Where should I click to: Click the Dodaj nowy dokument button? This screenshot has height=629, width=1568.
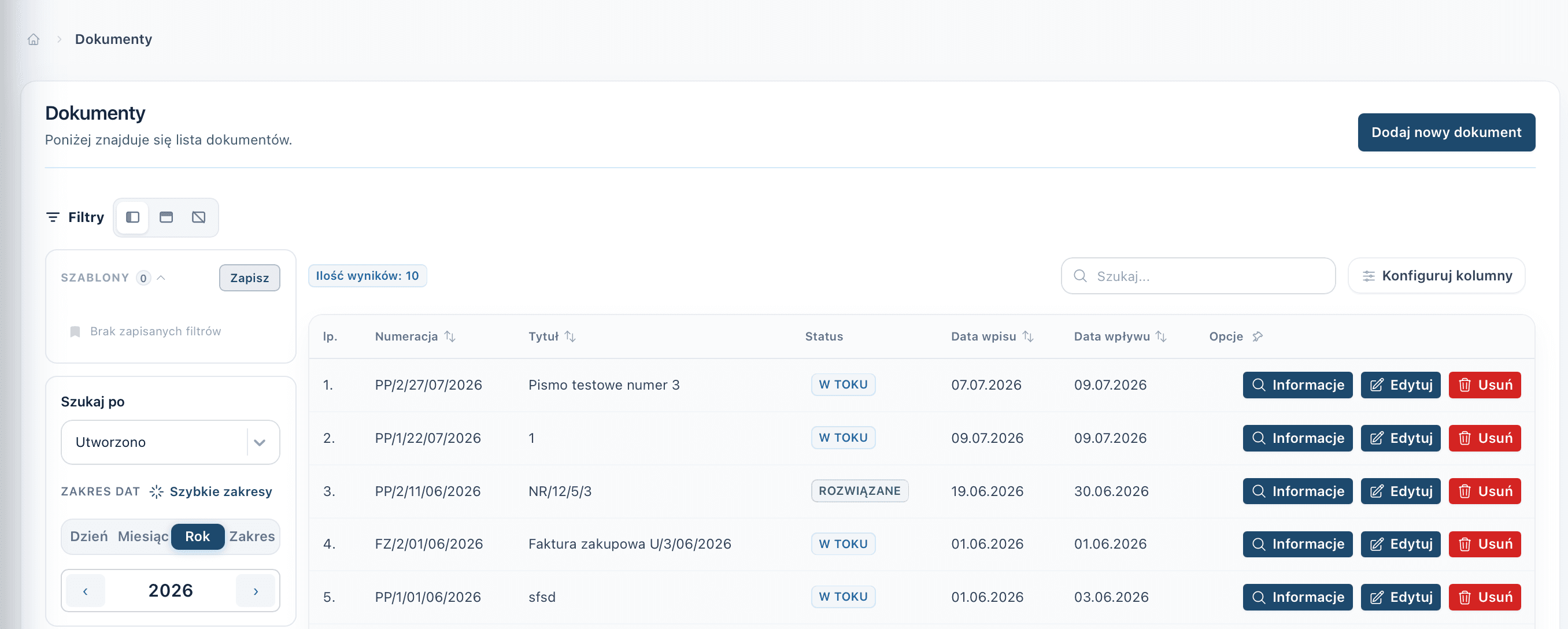pyautogui.click(x=1446, y=132)
